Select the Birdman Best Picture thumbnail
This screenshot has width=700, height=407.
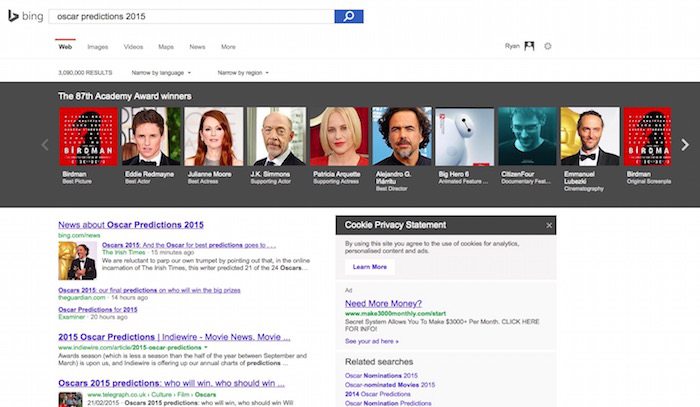click(88, 136)
